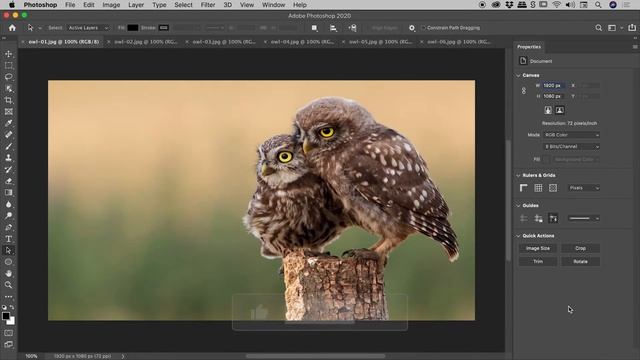
Task: Open the Pixels ruler units dropdown
Action: (x=584, y=188)
